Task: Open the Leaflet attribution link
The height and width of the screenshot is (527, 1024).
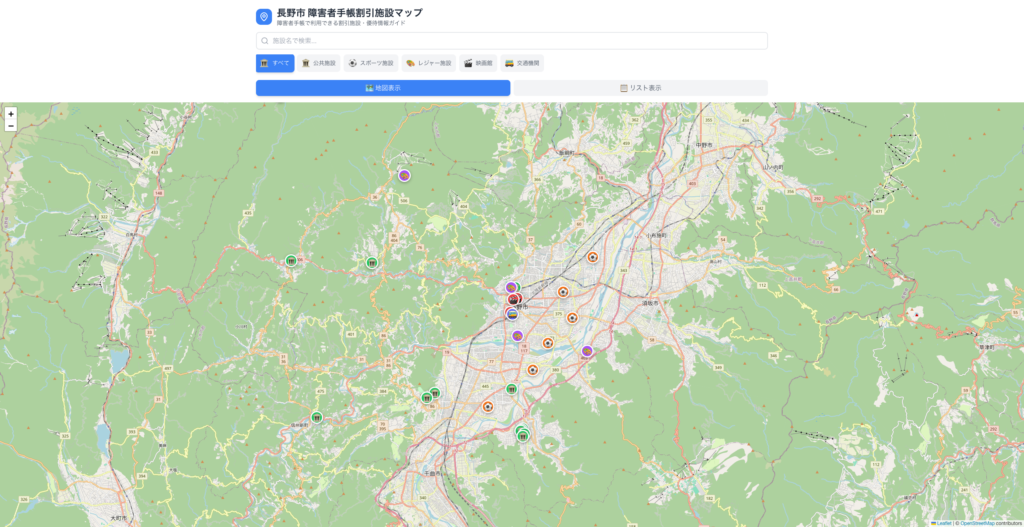Action: click(942, 522)
